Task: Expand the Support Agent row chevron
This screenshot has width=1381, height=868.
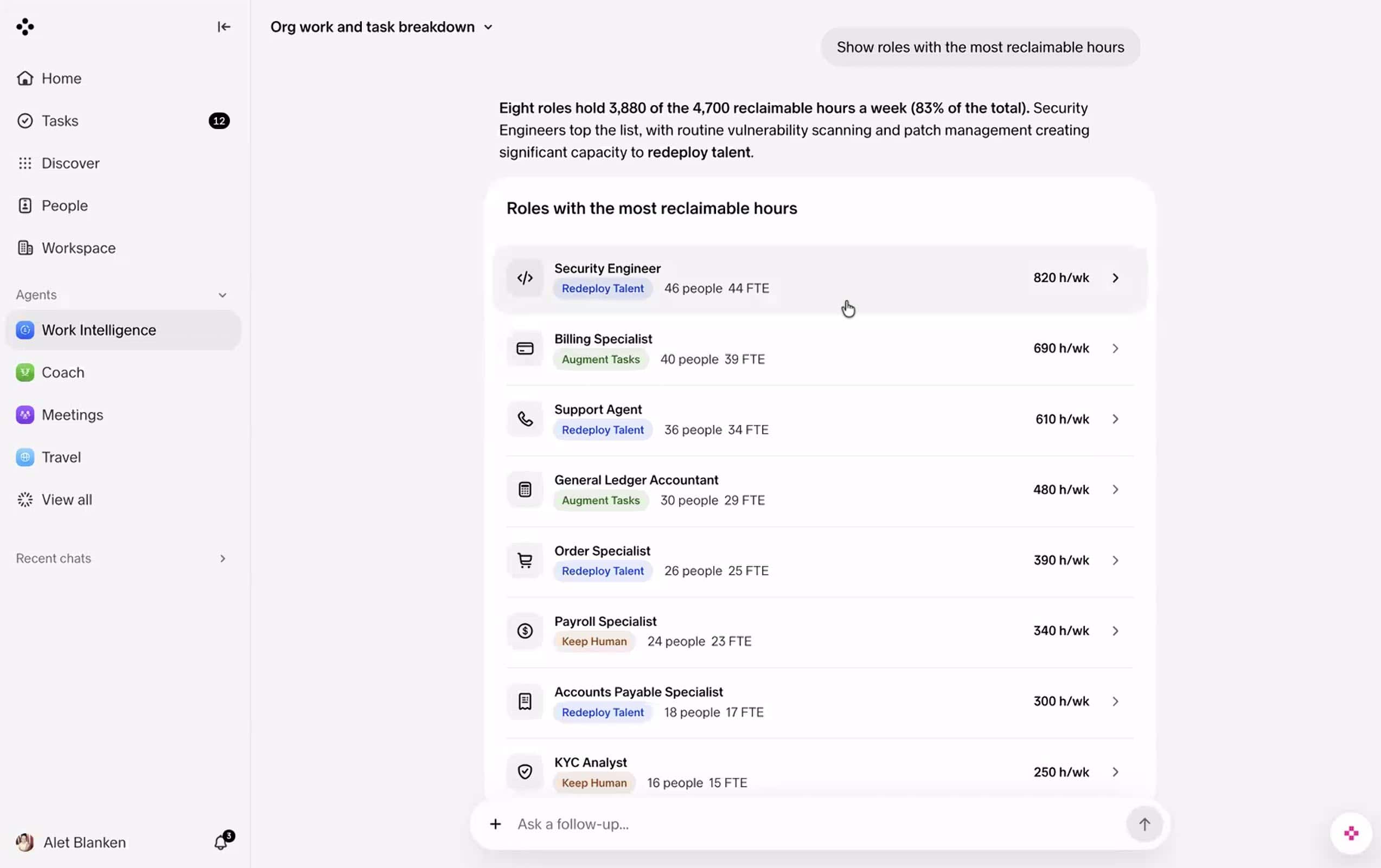Action: click(x=1115, y=419)
